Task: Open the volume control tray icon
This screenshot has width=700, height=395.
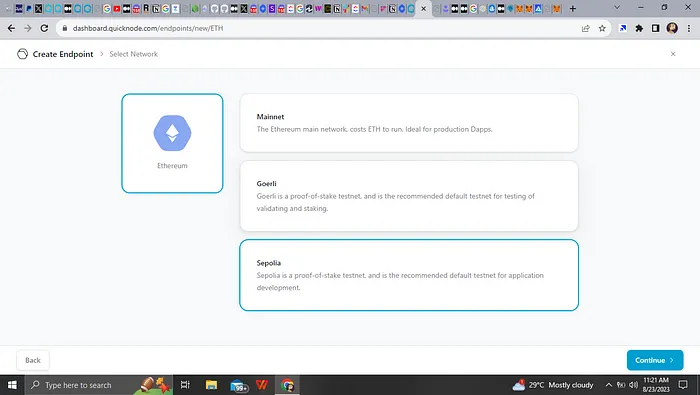Action: (633, 385)
